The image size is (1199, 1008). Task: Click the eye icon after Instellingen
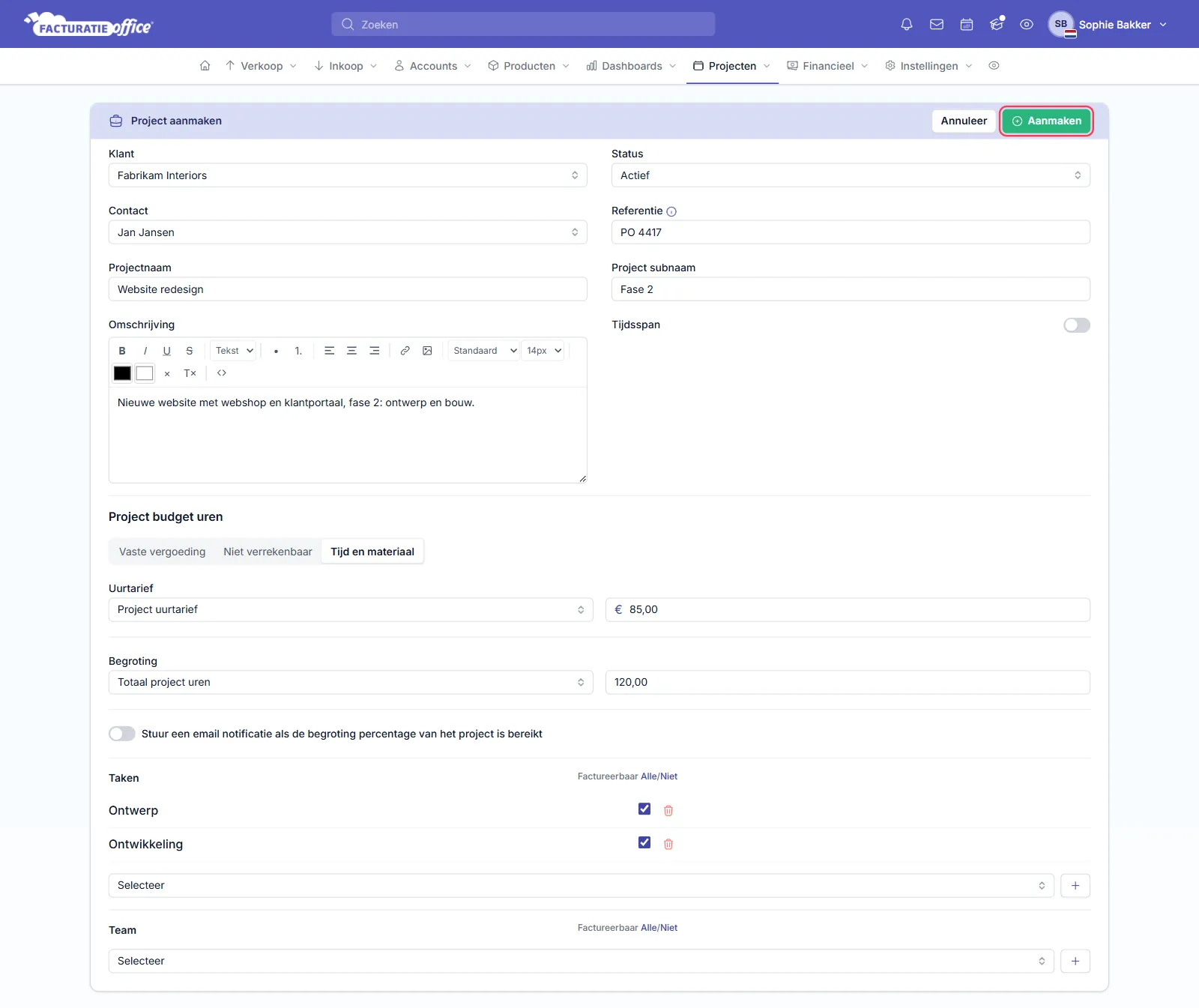[x=994, y=66]
